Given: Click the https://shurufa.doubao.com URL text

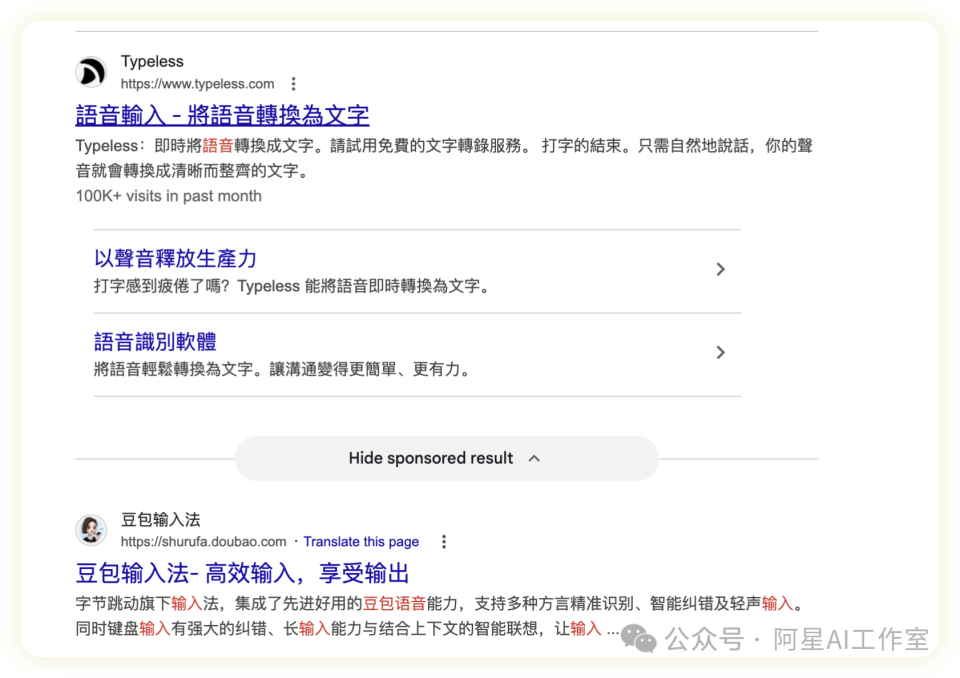Looking at the screenshot, I should pyautogui.click(x=203, y=542).
